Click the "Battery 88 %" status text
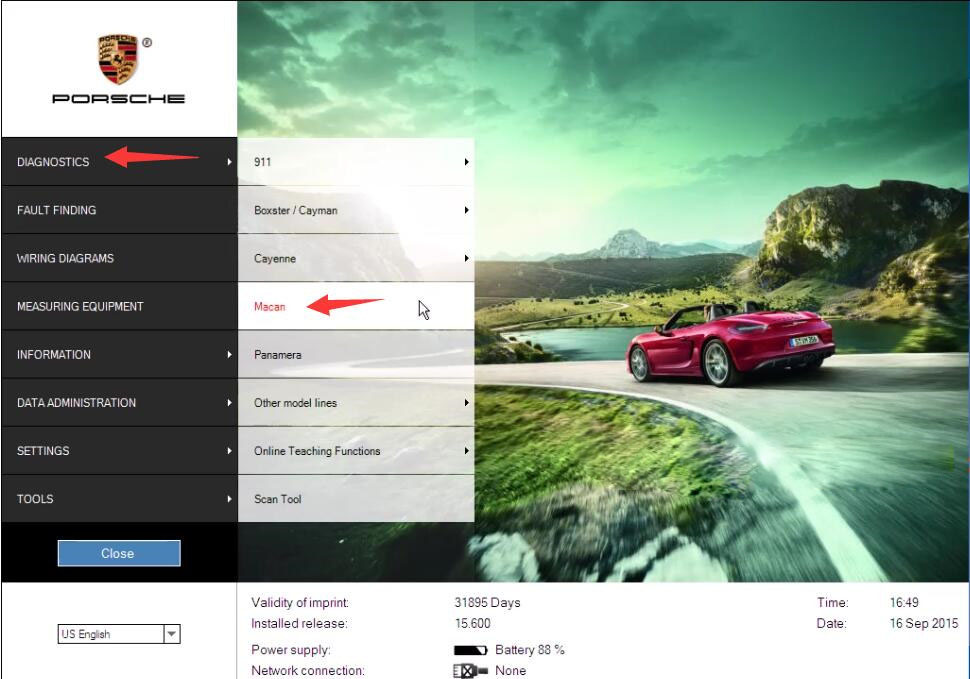The height and width of the screenshot is (679, 970). 530,650
